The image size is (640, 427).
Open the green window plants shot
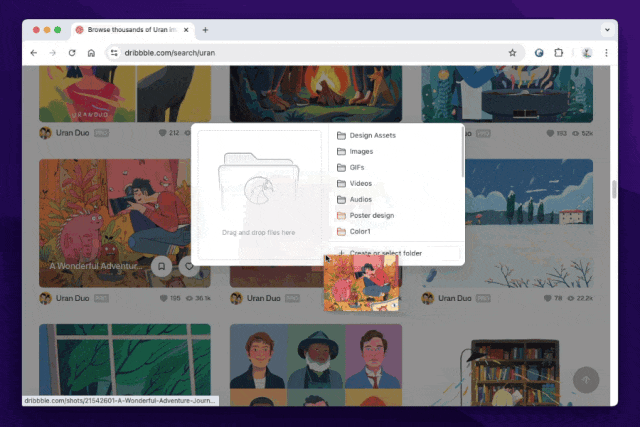coord(125,365)
